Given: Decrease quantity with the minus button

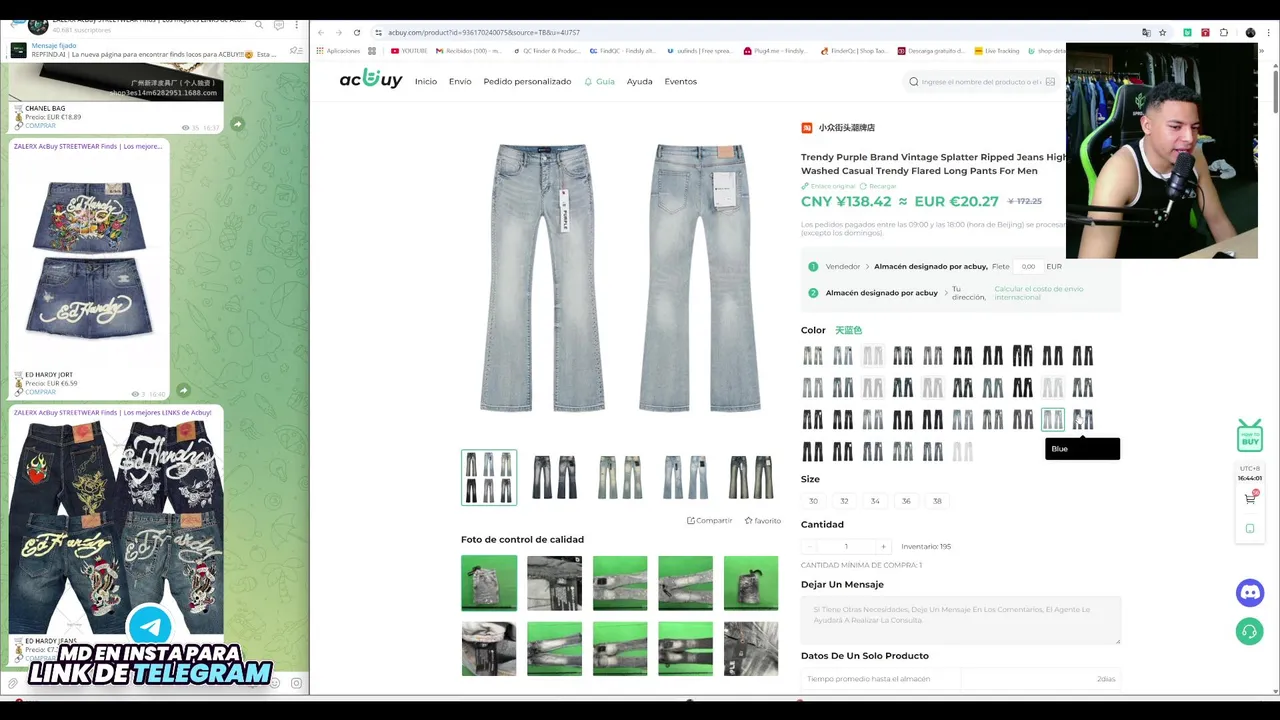Looking at the screenshot, I should pos(809,546).
